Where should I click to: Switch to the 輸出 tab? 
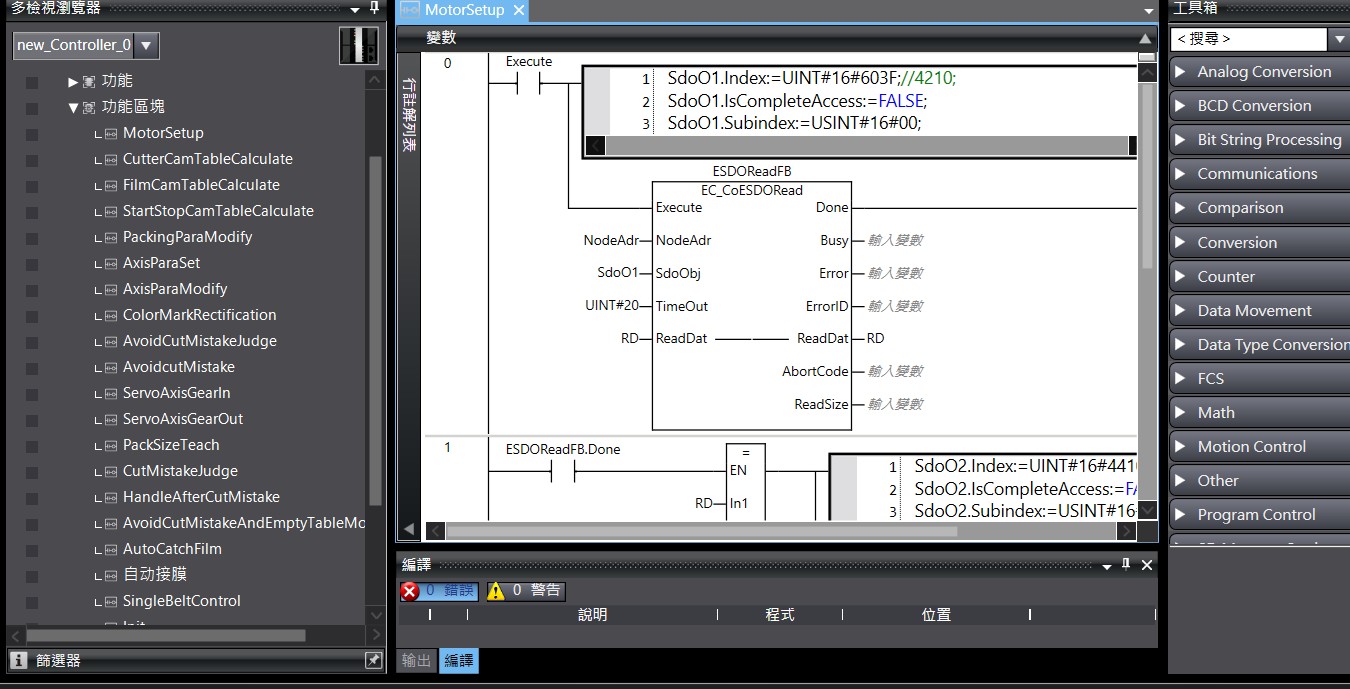[x=417, y=660]
